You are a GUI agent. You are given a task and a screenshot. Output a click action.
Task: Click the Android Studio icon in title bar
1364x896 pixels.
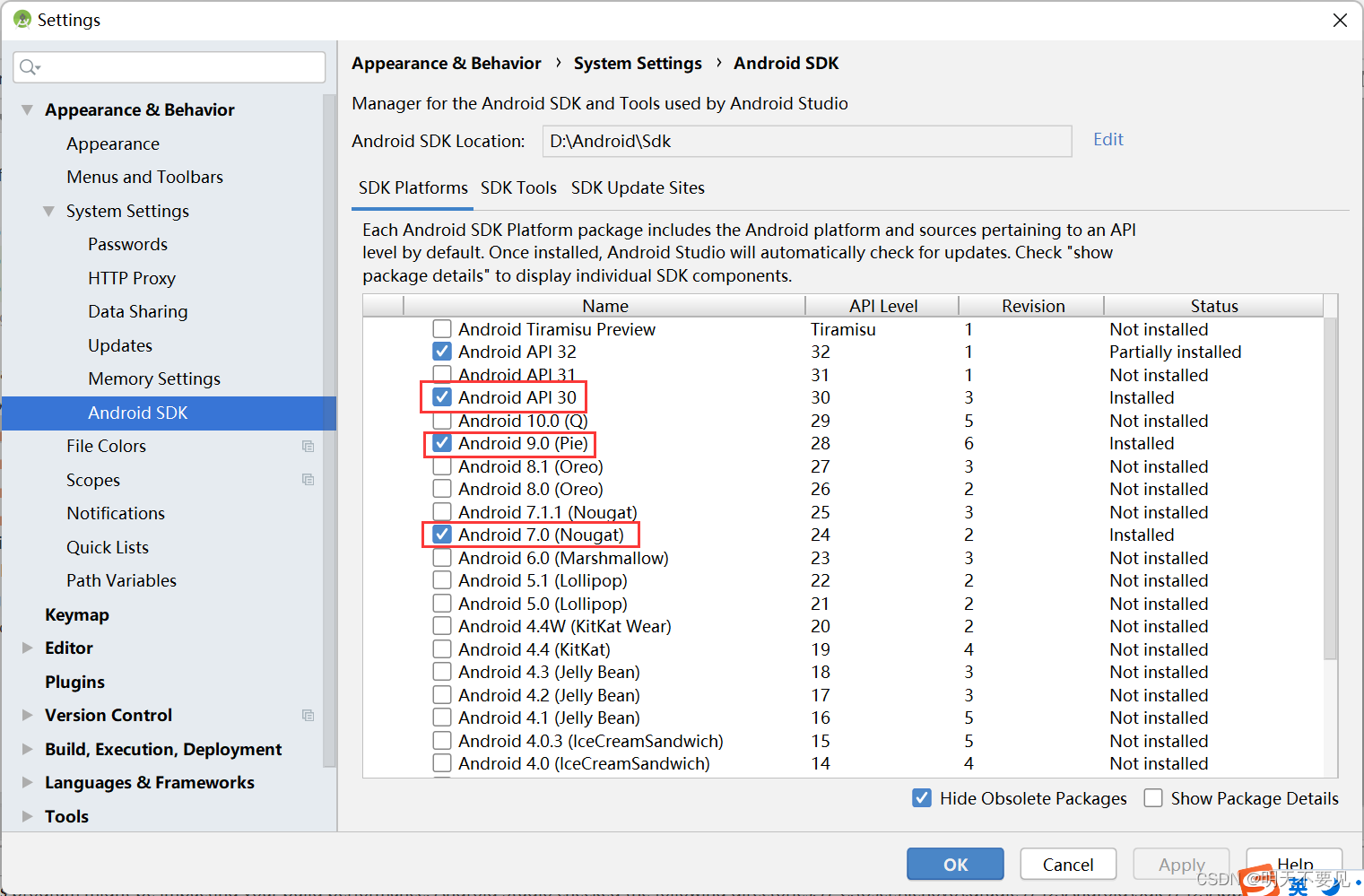tap(22, 19)
